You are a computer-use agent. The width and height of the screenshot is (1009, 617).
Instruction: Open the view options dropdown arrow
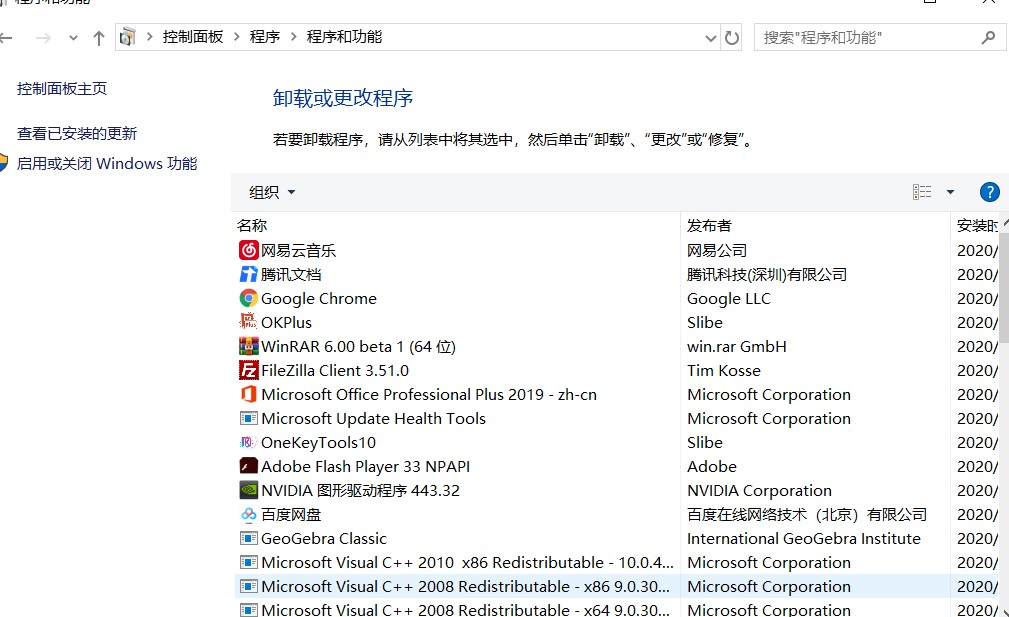950,192
